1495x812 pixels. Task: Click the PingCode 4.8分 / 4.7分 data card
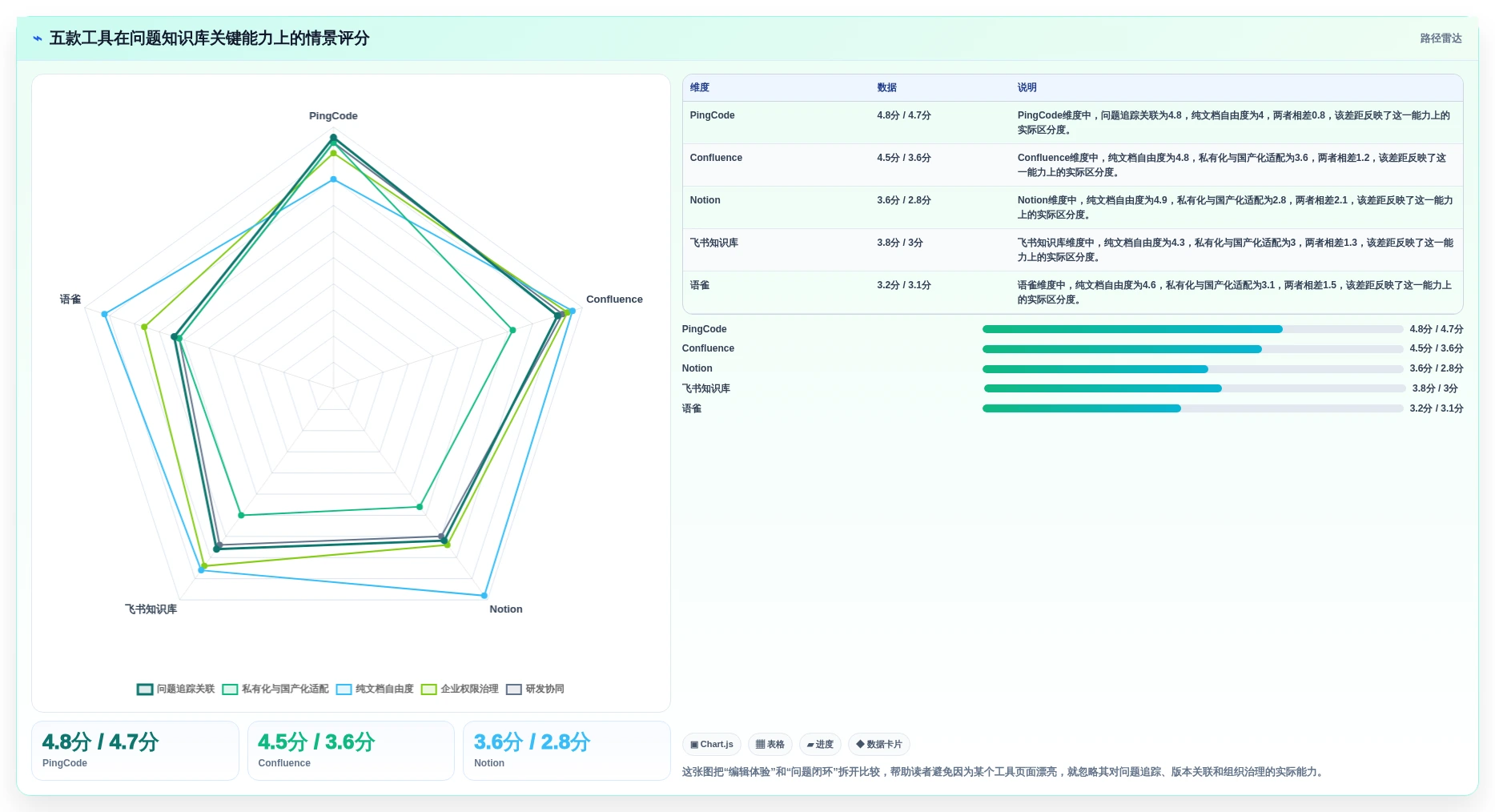coord(135,750)
